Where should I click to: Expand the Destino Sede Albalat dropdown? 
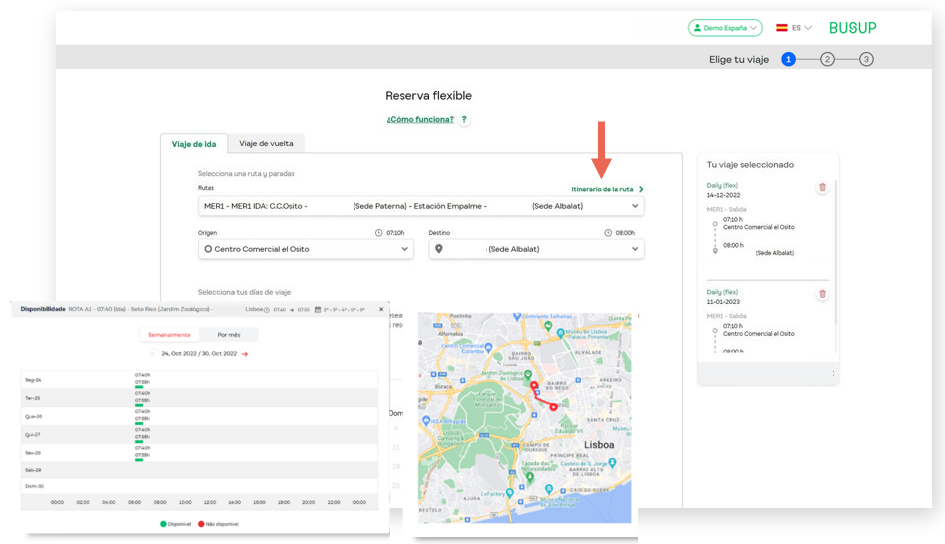(536, 249)
